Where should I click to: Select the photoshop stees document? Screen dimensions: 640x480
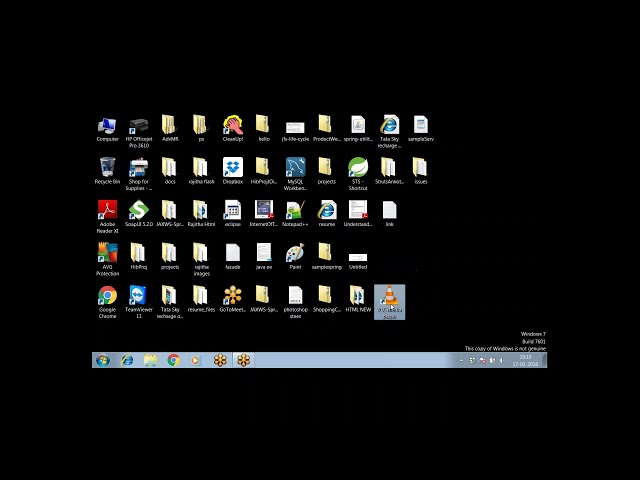pyautogui.click(x=295, y=302)
